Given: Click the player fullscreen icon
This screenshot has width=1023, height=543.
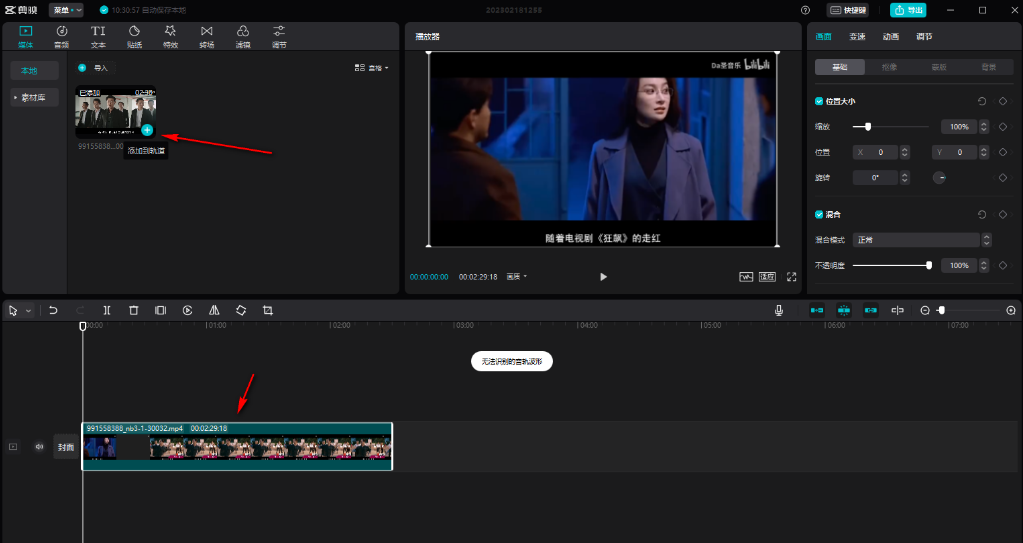Looking at the screenshot, I should pyautogui.click(x=791, y=277).
